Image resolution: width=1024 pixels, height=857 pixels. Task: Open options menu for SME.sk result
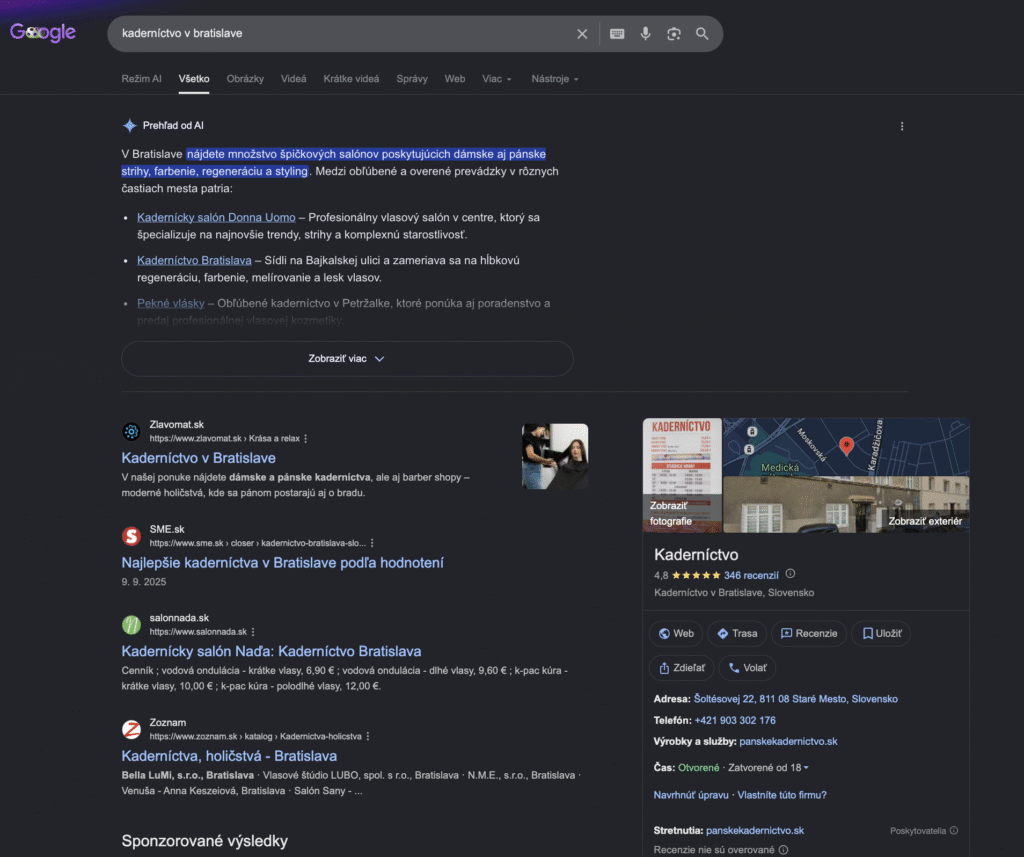372,543
